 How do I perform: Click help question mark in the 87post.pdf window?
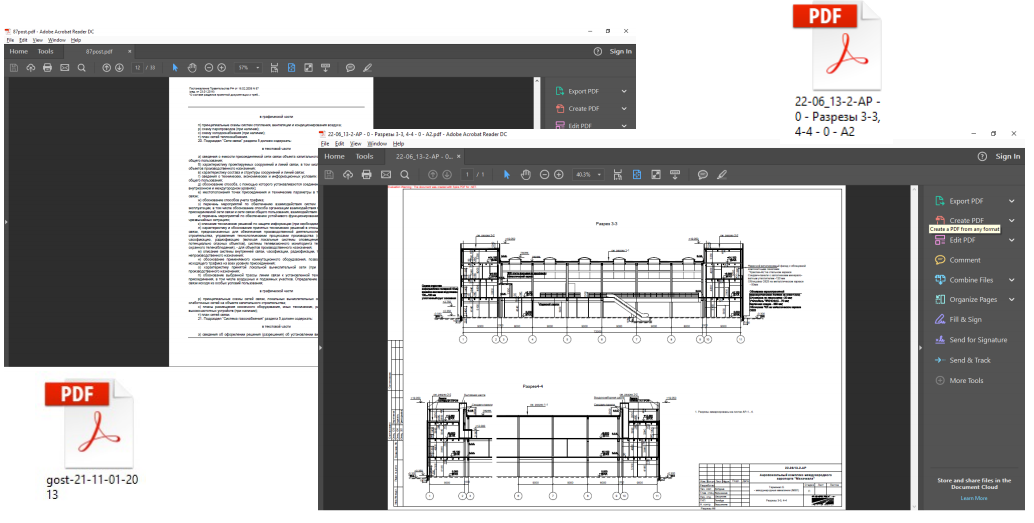tap(597, 51)
